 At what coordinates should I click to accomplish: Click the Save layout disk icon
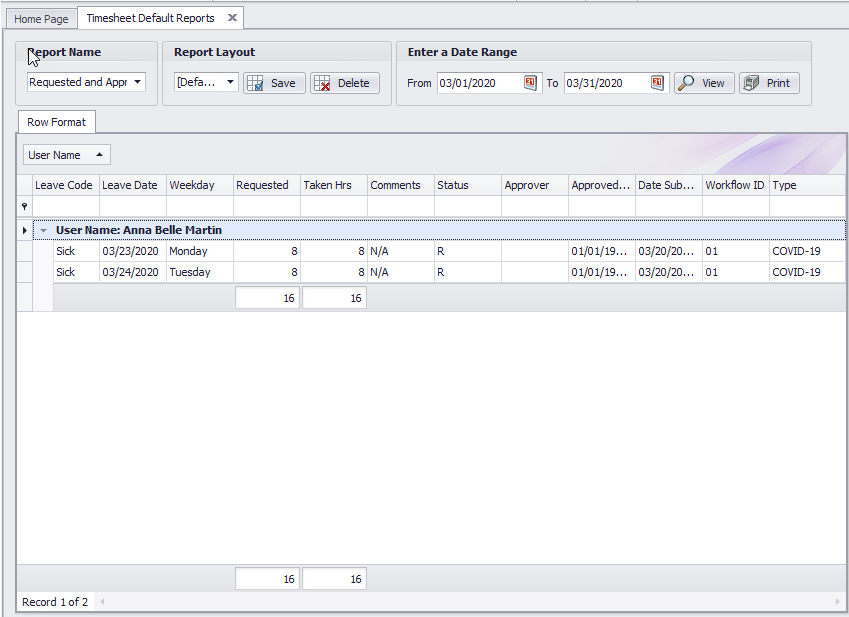255,83
